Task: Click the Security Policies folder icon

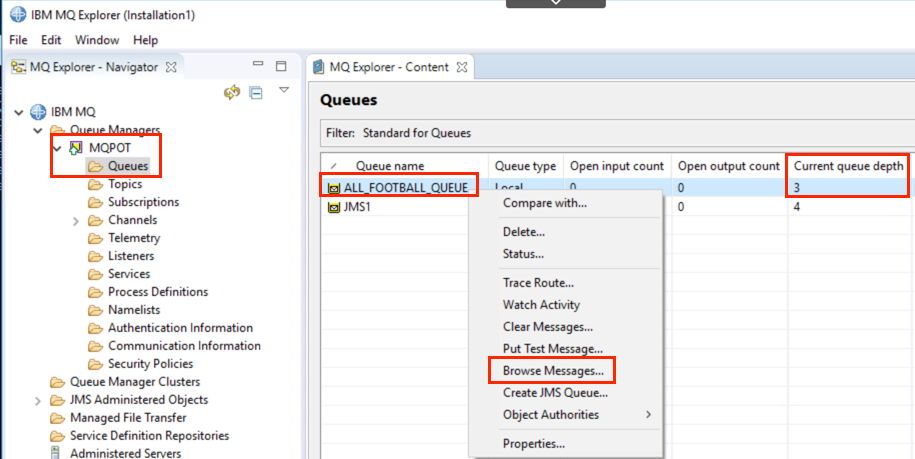Action: [x=95, y=365]
